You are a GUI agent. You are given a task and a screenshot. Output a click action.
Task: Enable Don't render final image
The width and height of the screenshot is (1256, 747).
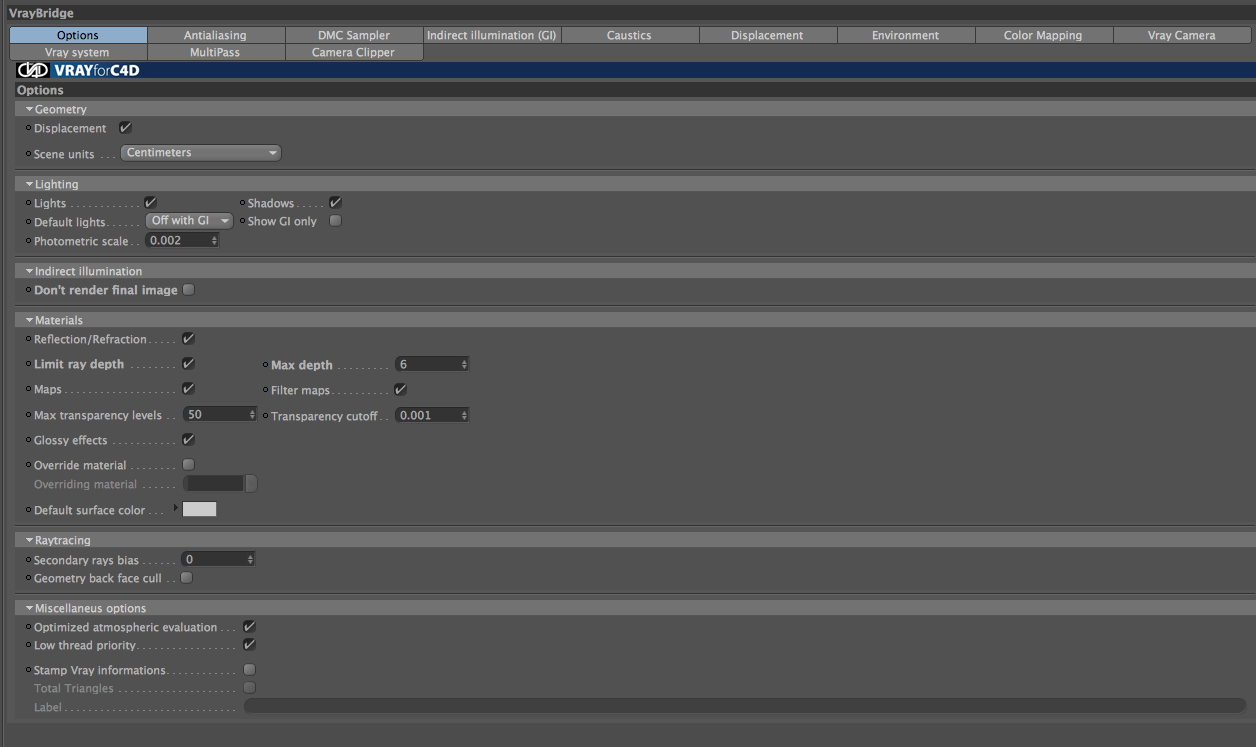tap(188, 290)
